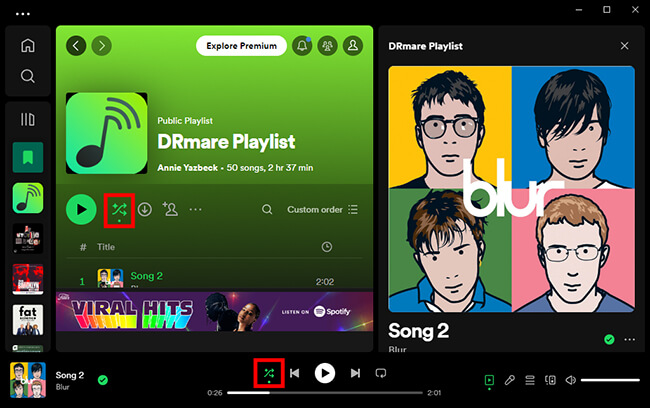
Task: Toggle saved check in Now Playing panel
Action: pyautogui.click(x=609, y=340)
